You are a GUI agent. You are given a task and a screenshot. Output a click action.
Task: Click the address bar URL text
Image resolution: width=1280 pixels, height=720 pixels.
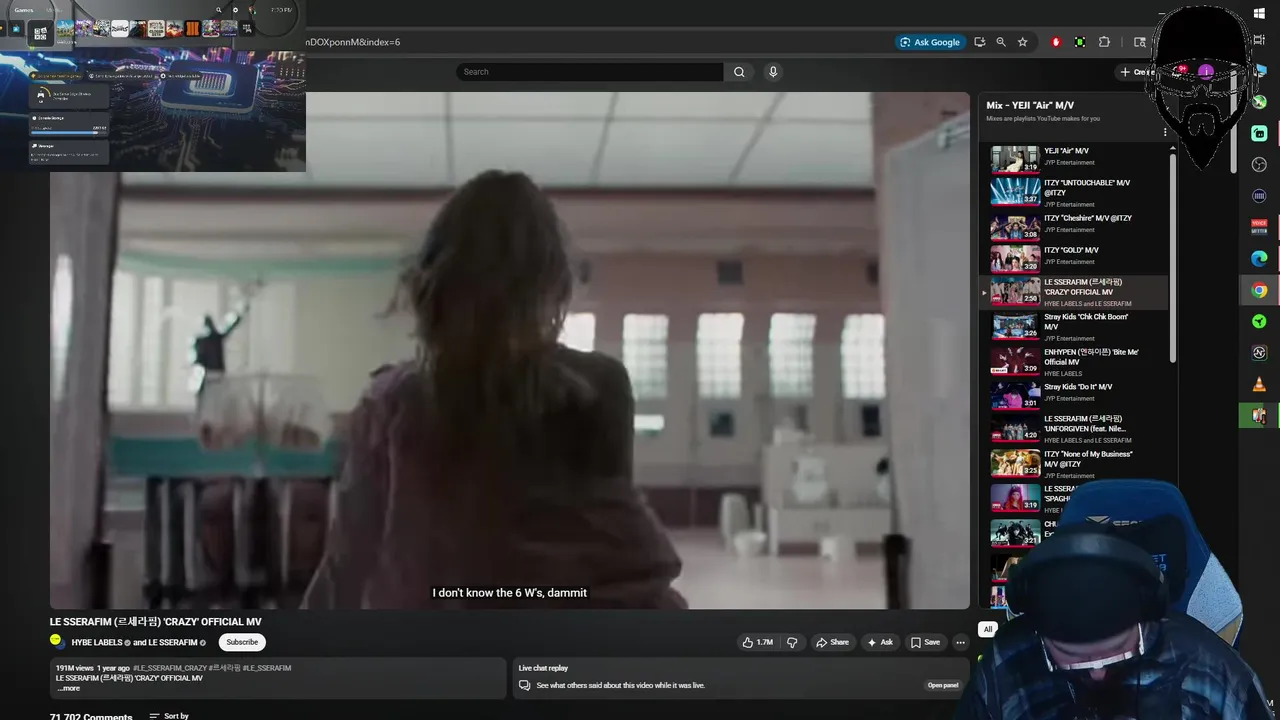[x=355, y=42]
